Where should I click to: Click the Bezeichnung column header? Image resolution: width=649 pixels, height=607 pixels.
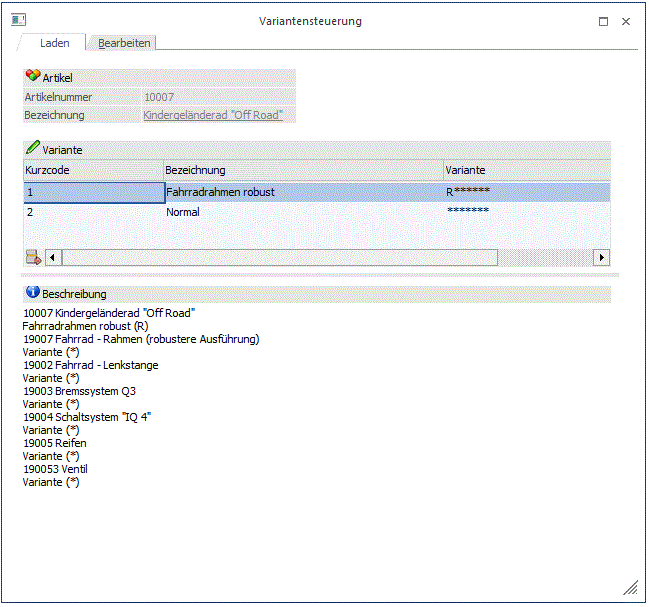point(303,170)
